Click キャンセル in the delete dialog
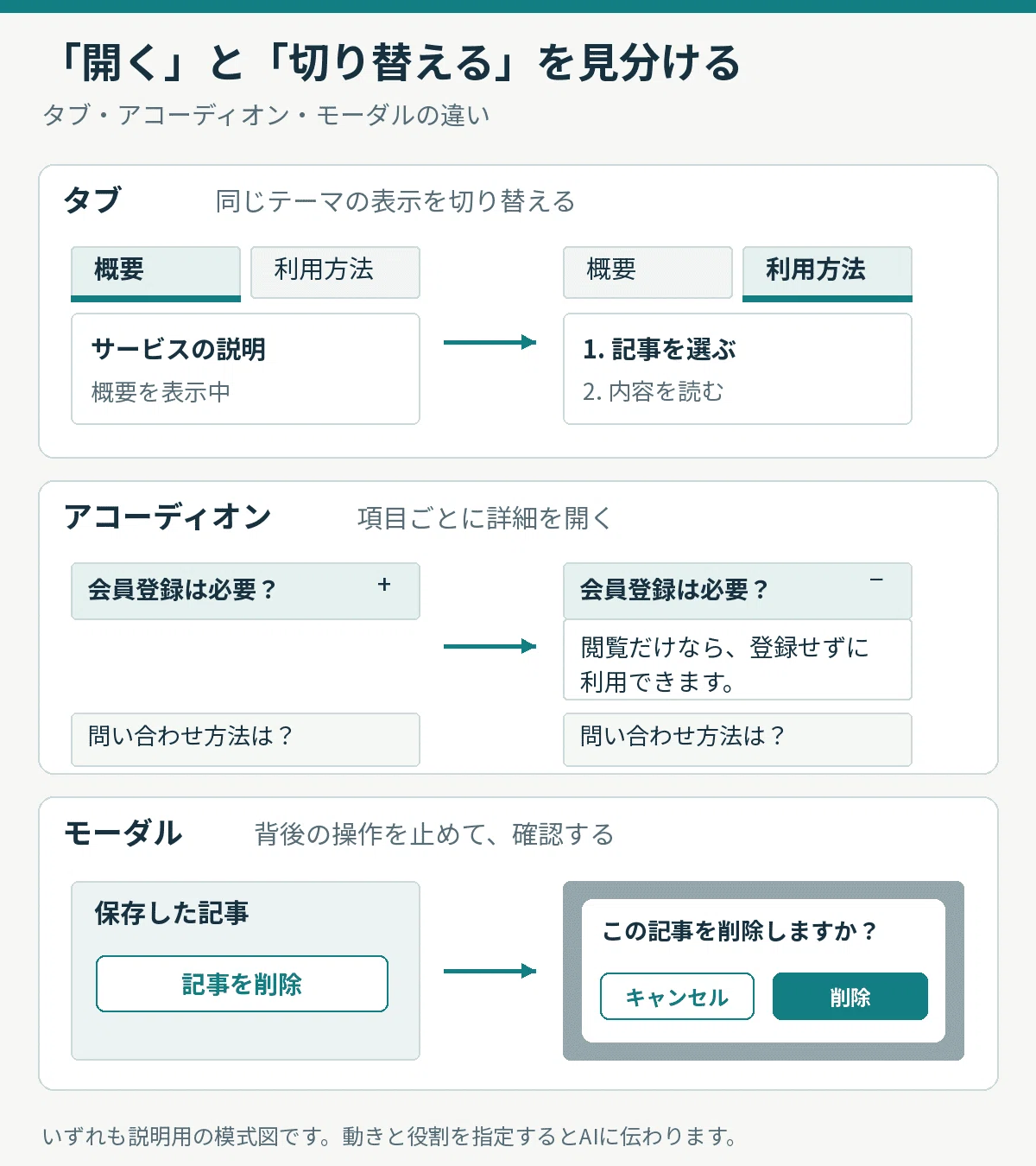Image resolution: width=1036 pixels, height=1166 pixels. point(677,997)
